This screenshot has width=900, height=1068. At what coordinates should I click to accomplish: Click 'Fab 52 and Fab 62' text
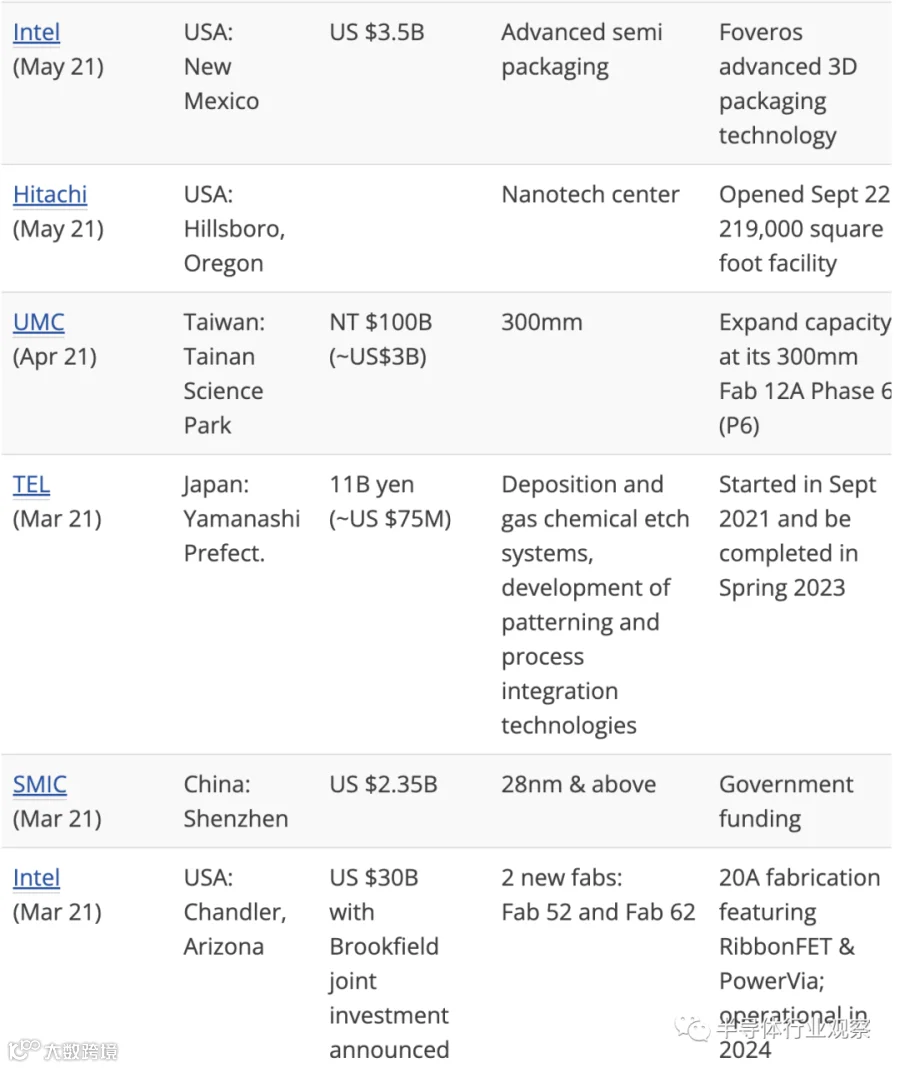click(598, 912)
